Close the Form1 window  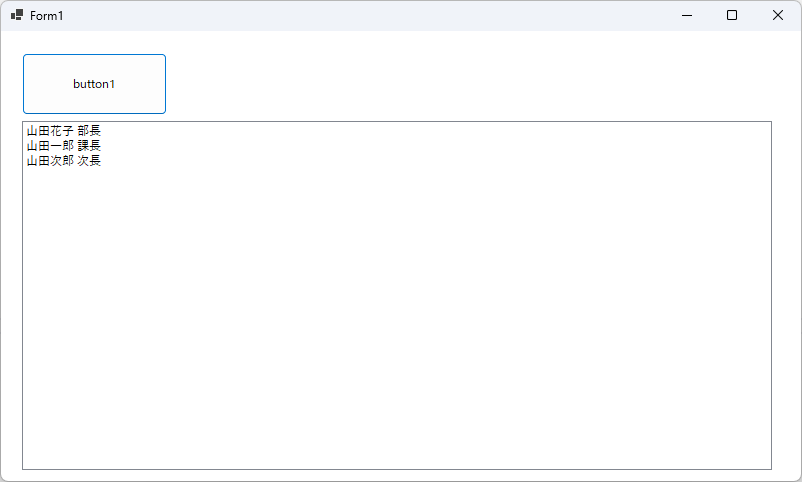778,15
